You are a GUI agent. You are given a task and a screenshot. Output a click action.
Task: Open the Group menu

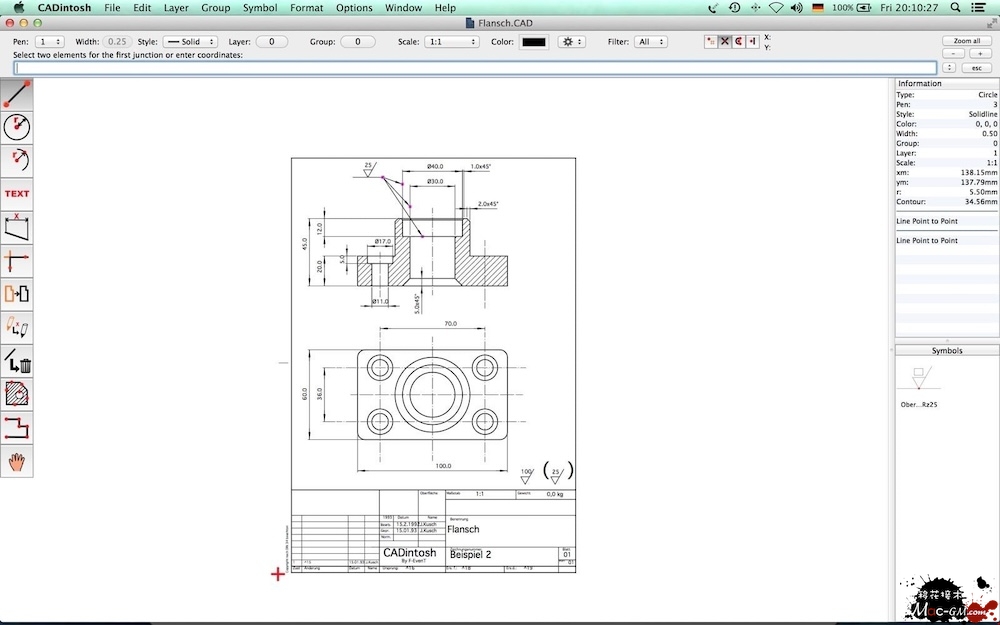(216, 8)
